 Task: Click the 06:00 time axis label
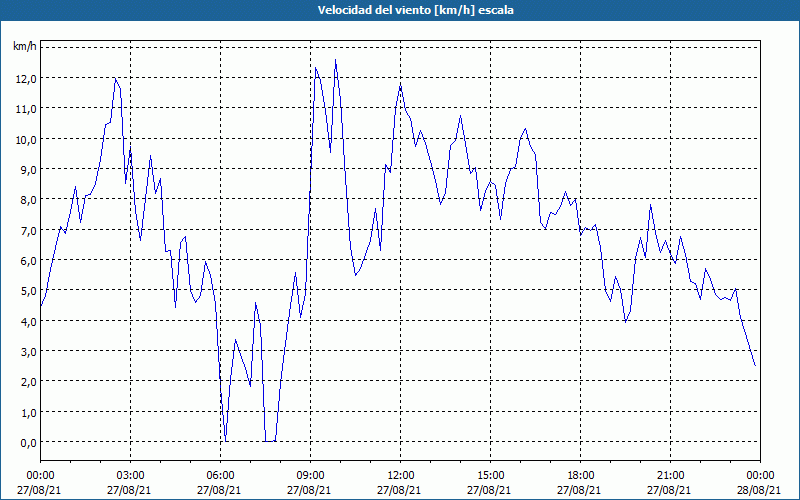(220, 476)
